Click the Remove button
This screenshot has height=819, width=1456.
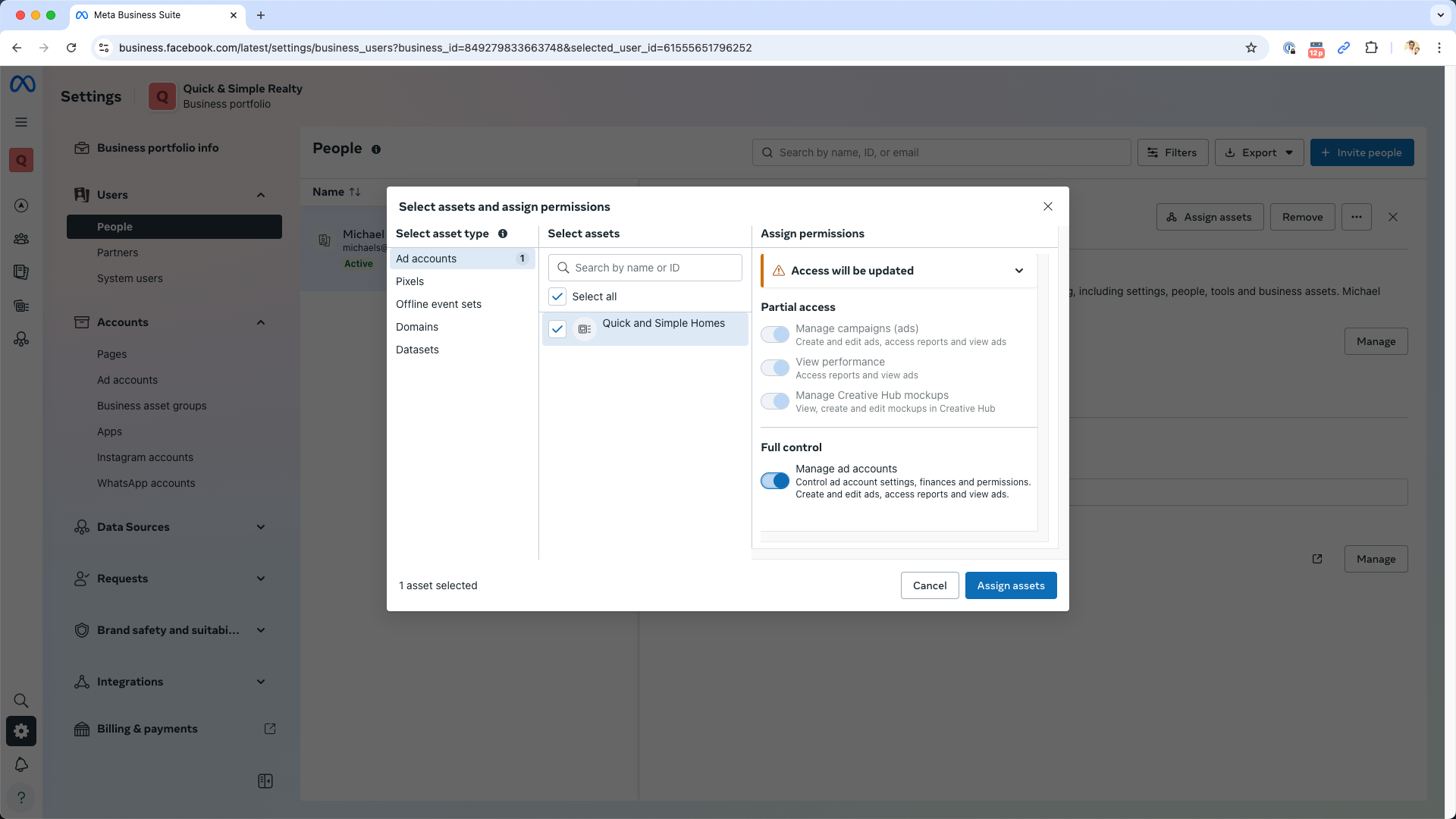coord(1302,217)
